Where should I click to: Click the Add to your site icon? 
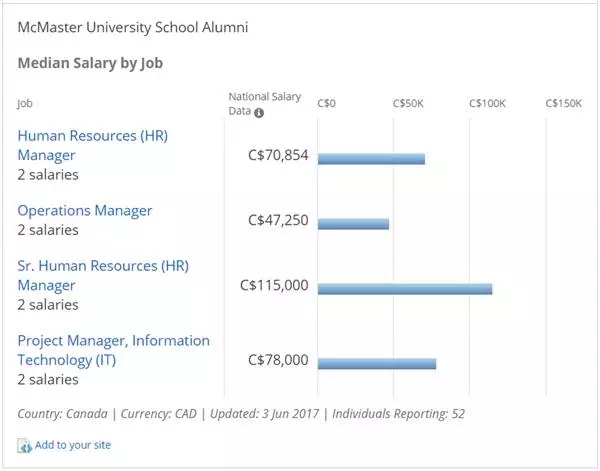coord(25,446)
